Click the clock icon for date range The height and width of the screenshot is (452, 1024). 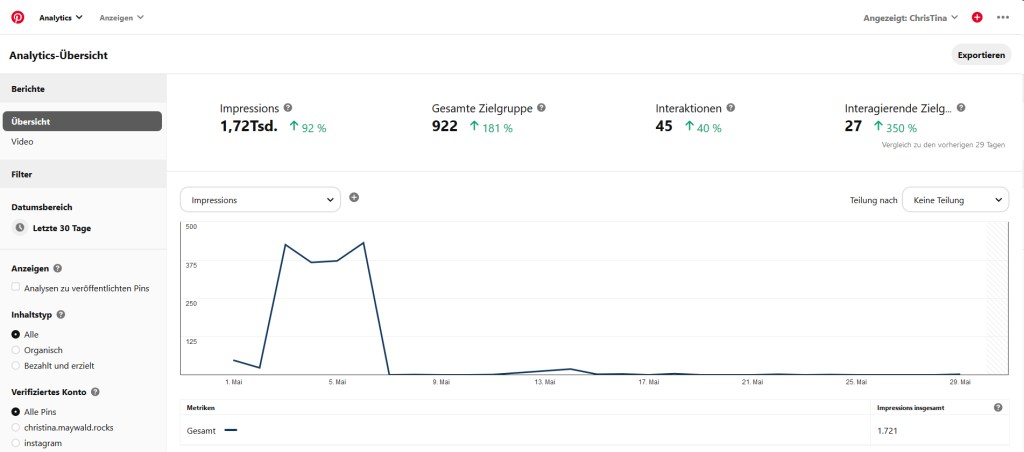point(19,228)
